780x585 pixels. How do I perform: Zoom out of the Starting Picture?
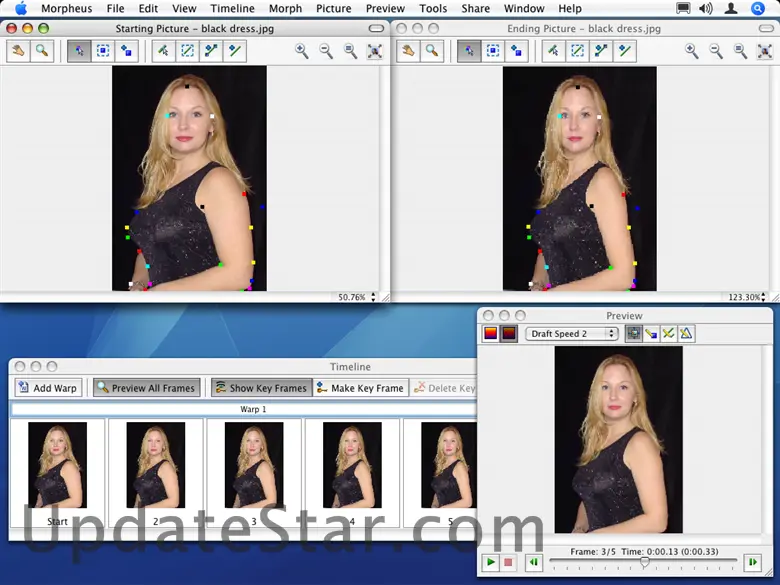[x=326, y=51]
